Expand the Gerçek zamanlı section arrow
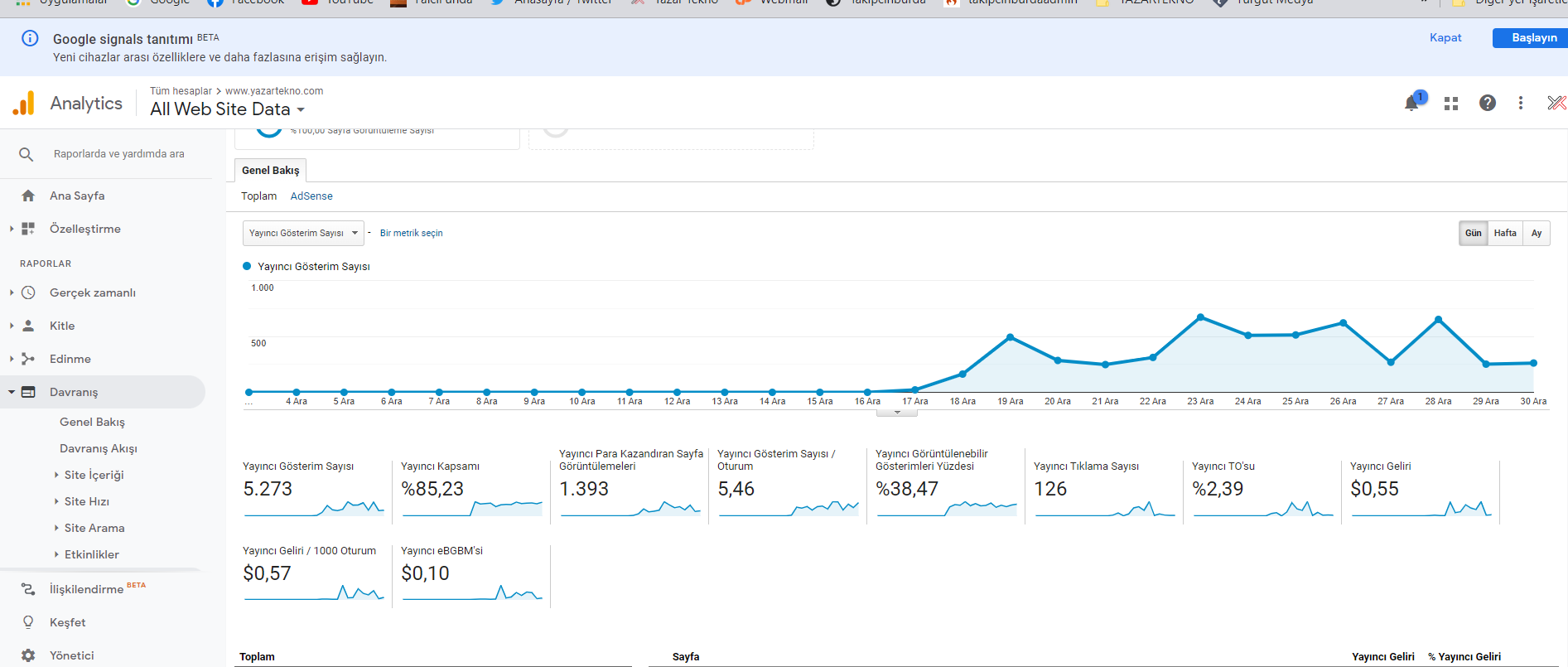Viewport: 1568px width, 667px height. click(12, 292)
